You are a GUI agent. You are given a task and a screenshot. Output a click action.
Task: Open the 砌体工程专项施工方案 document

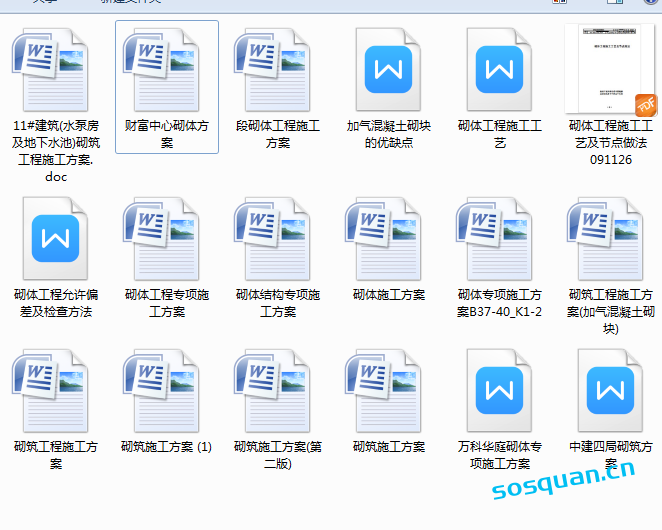(167, 239)
